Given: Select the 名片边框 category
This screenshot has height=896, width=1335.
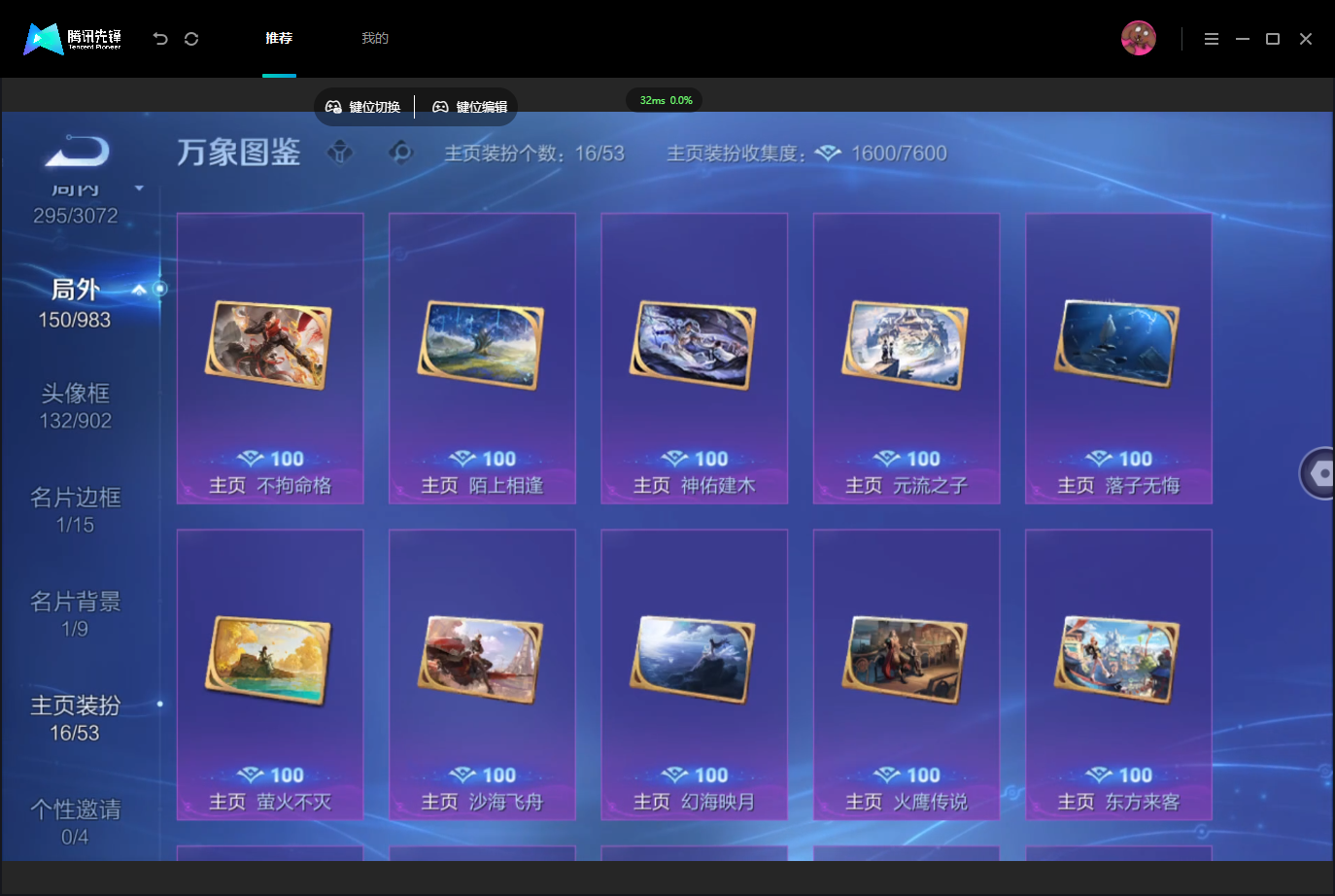Looking at the screenshot, I should tap(76, 510).
